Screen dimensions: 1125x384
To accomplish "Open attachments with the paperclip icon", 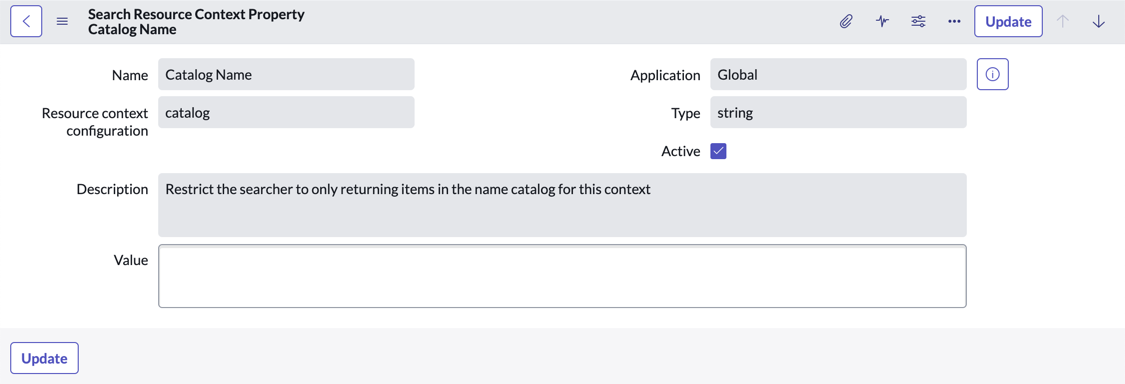I will [x=846, y=22].
